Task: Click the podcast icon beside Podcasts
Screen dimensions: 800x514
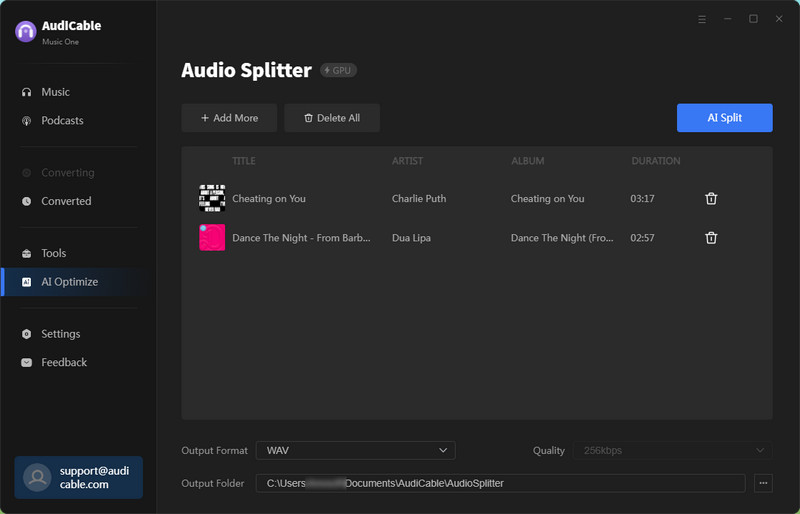Action: coord(27,121)
